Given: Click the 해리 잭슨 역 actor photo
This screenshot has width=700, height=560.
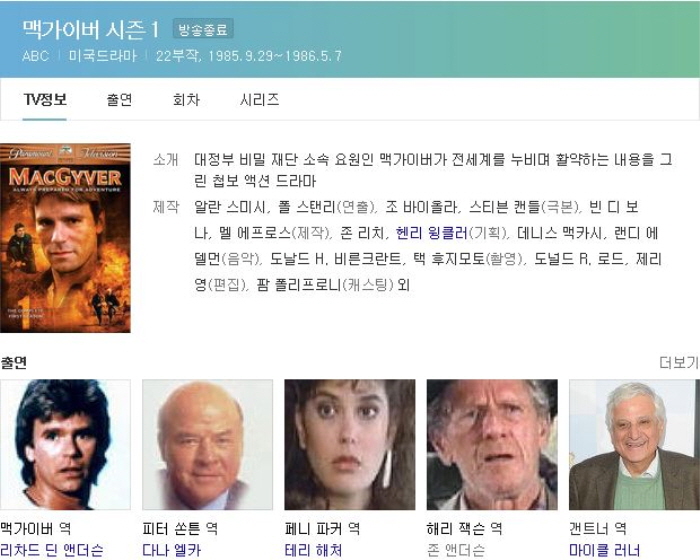Looking at the screenshot, I should point(492,445).
